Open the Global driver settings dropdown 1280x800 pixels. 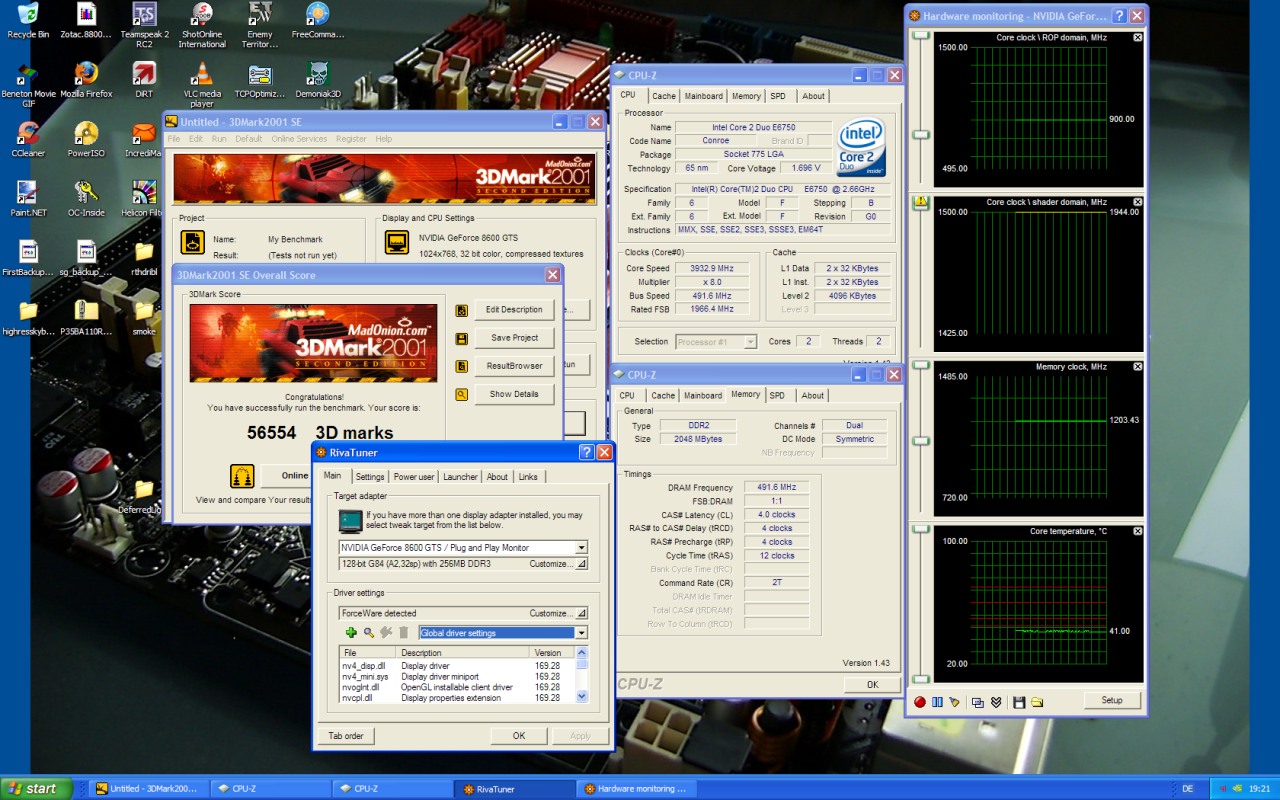pos(582,632)
